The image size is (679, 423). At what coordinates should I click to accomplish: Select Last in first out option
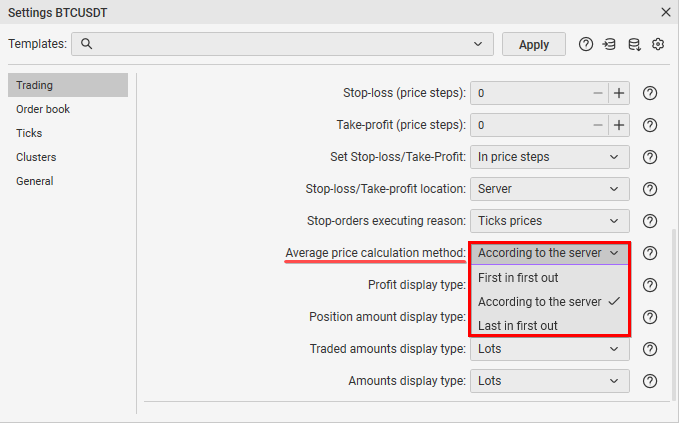point(550,325)
